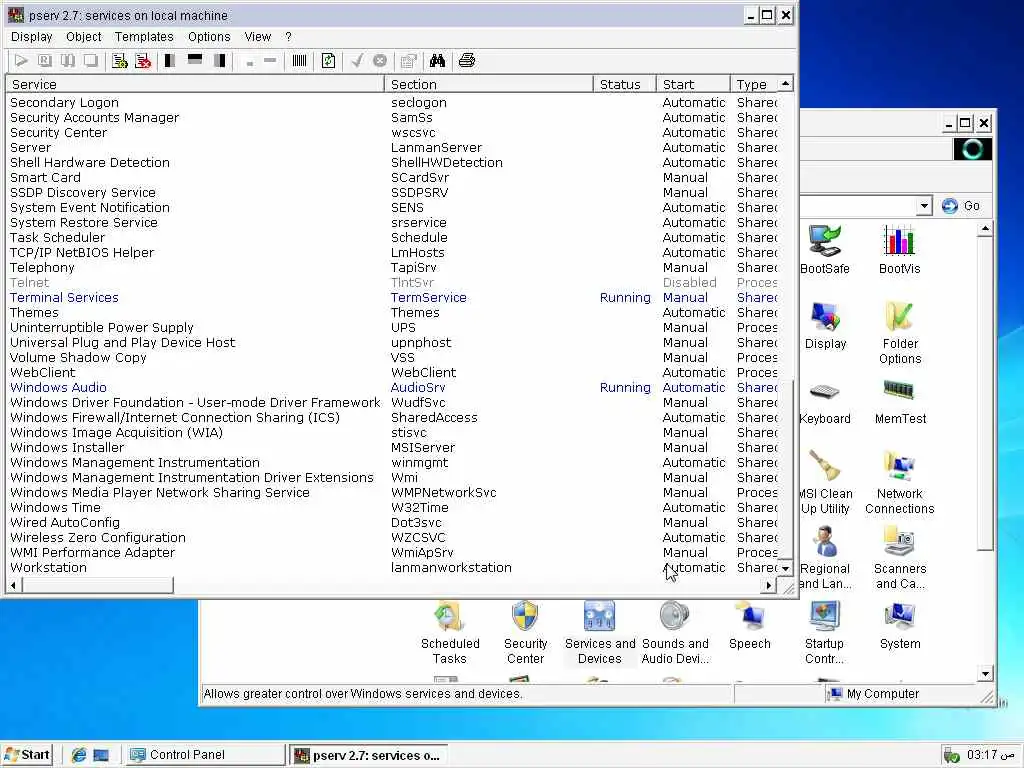Select the Task Scheduler service row

click(x=392, y=238)
